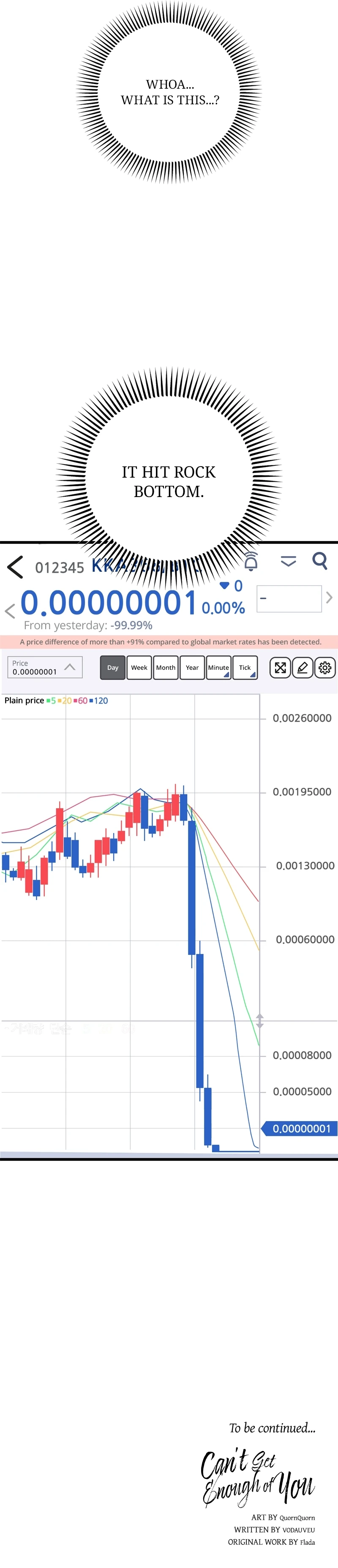This screenshot has height=1568, width=338.
Task: Toggle the blue 120 moving average legend
Action: coord(99,701)
